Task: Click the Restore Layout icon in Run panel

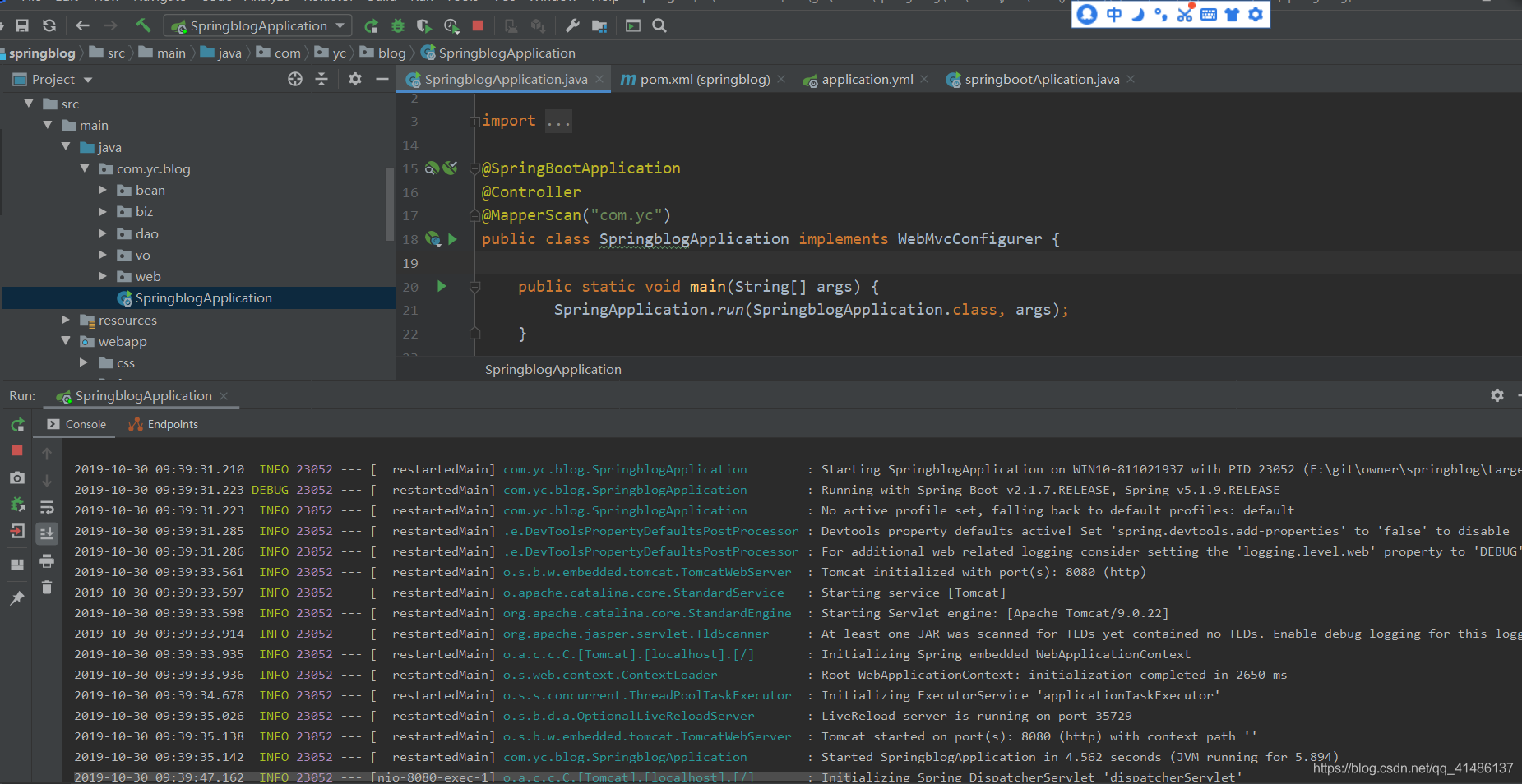Action: point(17,564)
